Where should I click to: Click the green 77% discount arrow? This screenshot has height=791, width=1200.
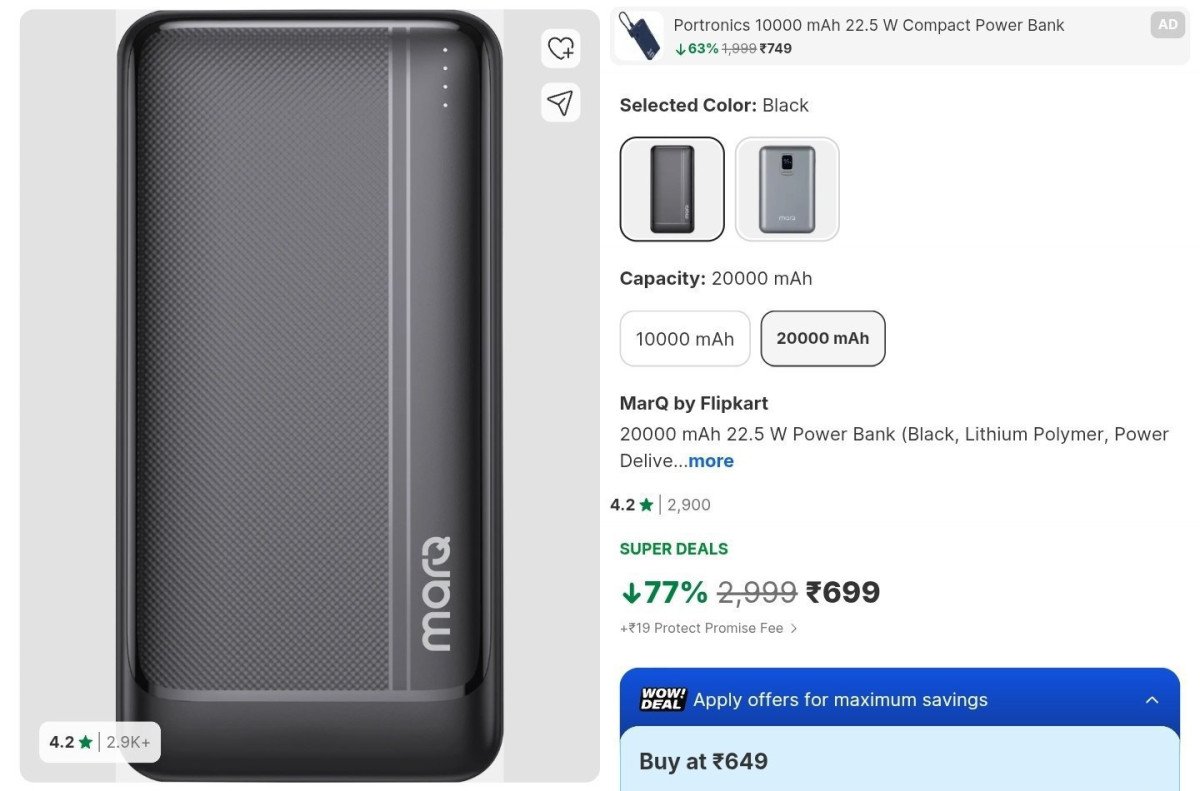[x=631, y=592]
